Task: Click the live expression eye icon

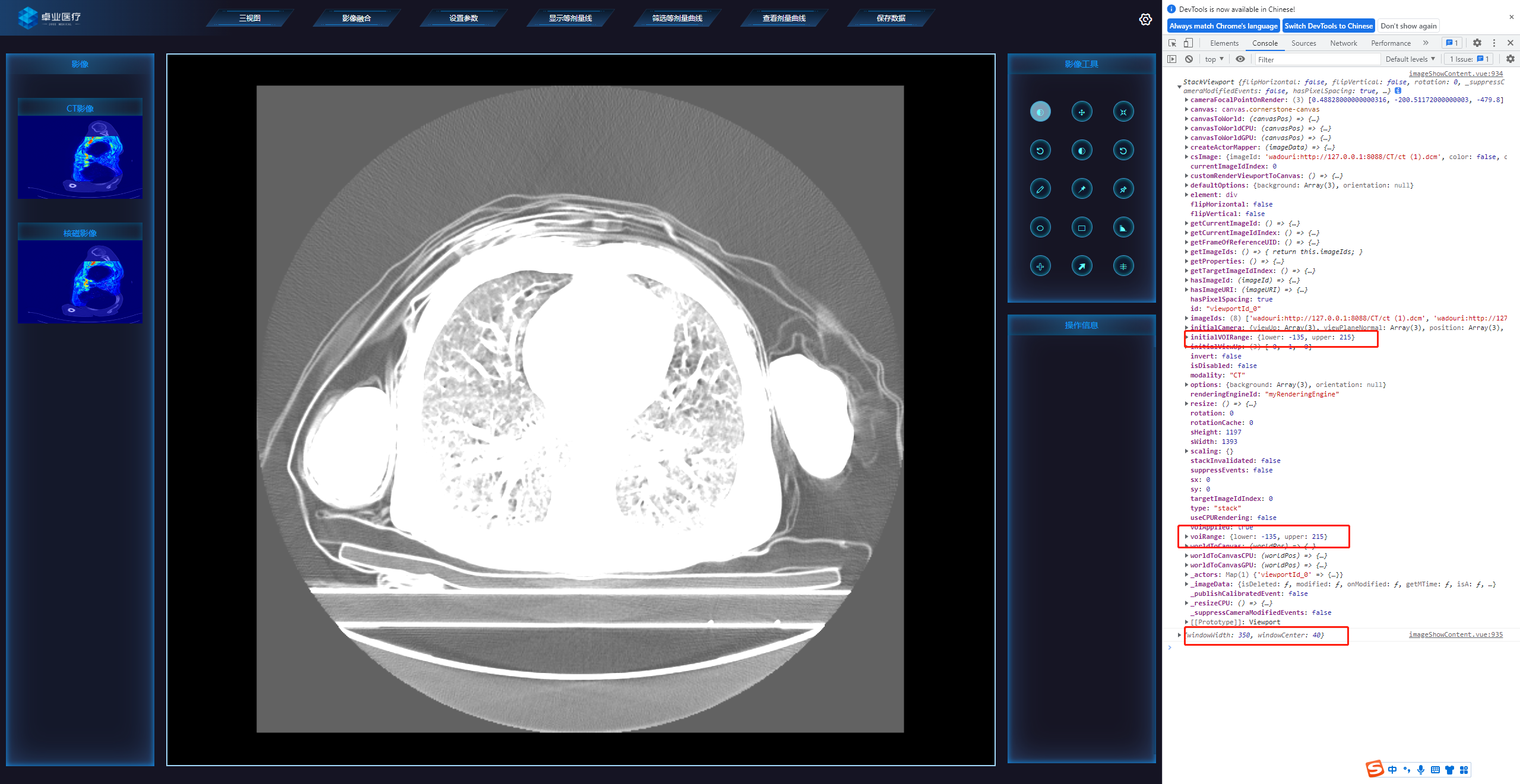Action: tap(1240, 59)
